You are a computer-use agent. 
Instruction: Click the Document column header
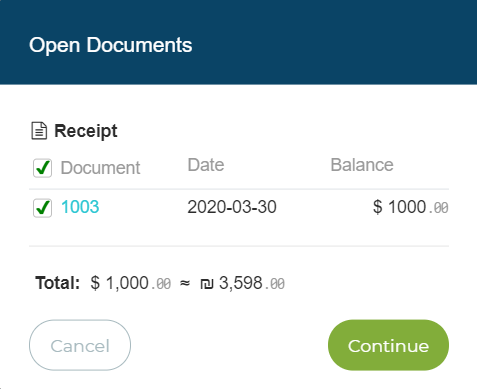(100, 168)
